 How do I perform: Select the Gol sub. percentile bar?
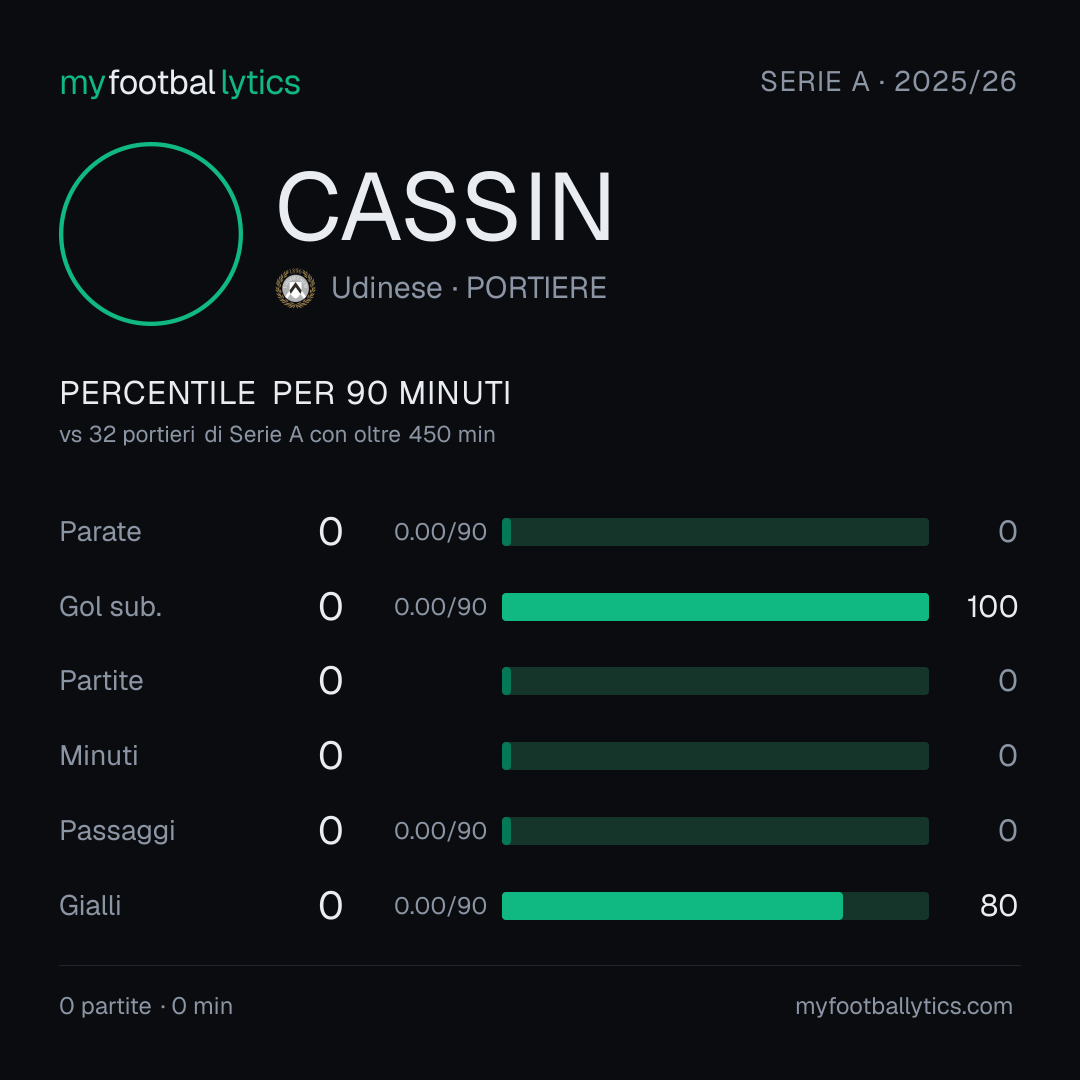tap(715, 607)
